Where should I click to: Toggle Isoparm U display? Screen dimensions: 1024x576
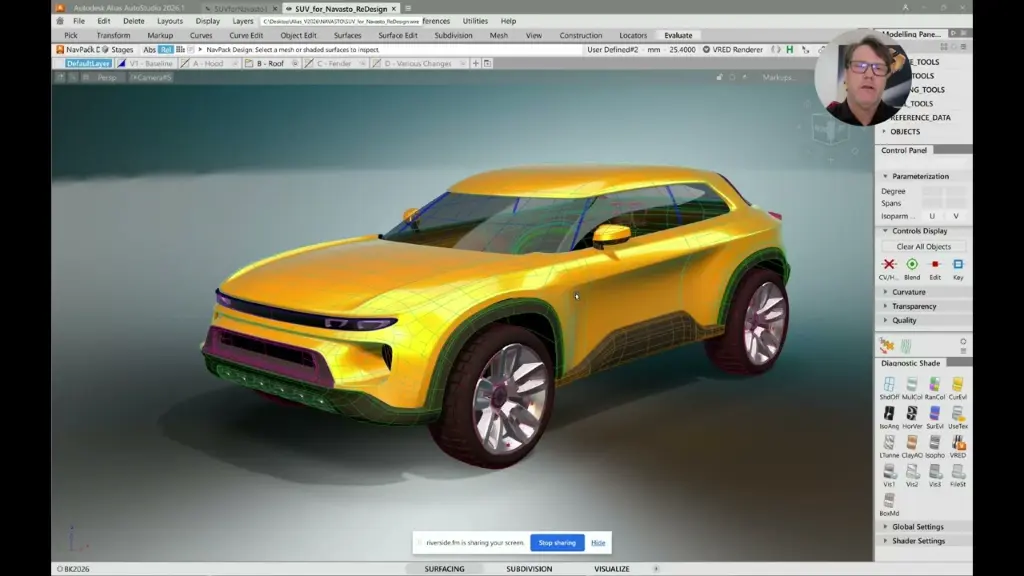[x=932, y=216]
